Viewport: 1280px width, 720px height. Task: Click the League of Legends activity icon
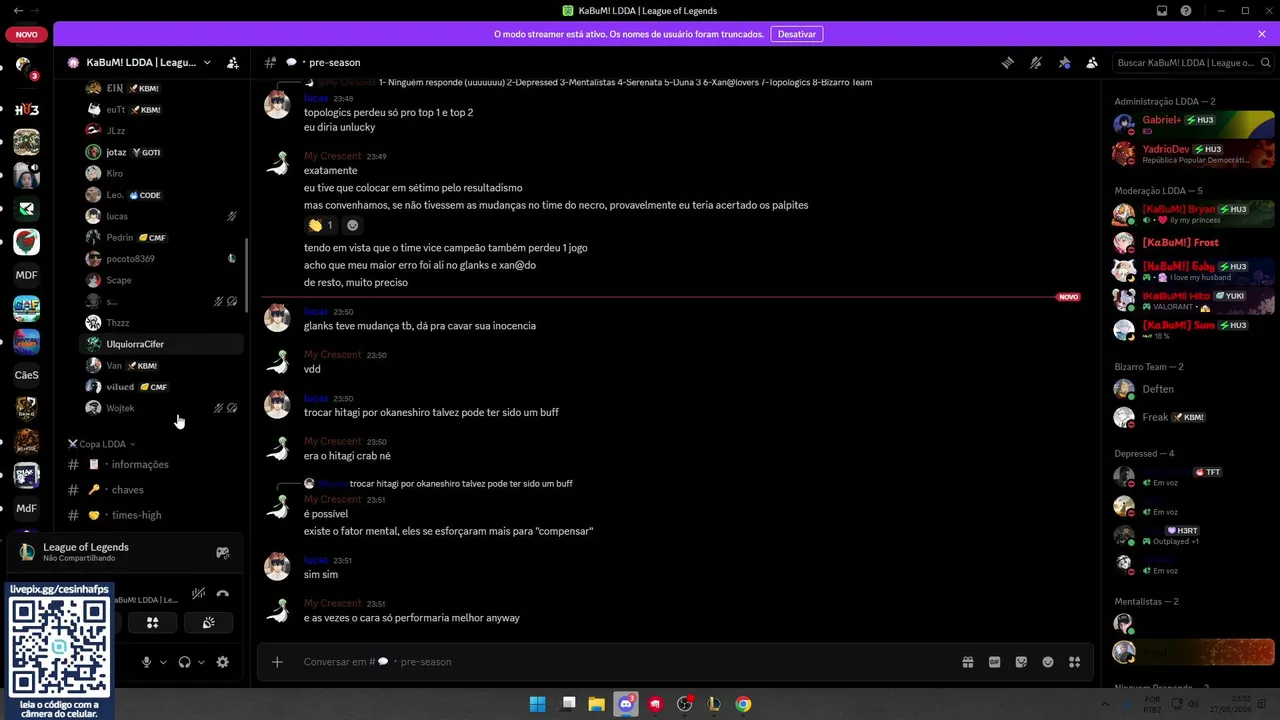click(27, 552)
